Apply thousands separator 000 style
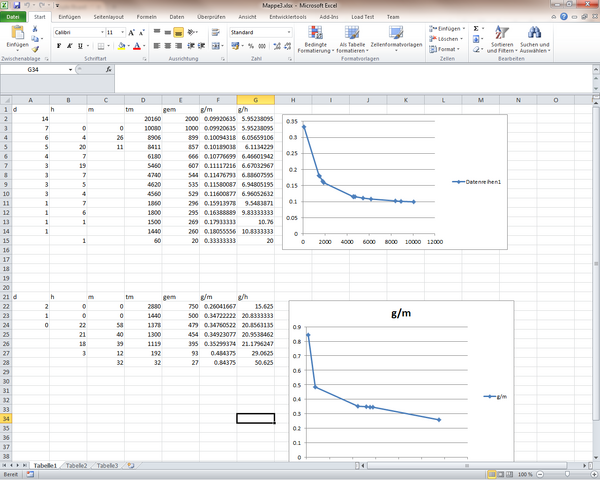600x480 pixels. coord(262,46)
